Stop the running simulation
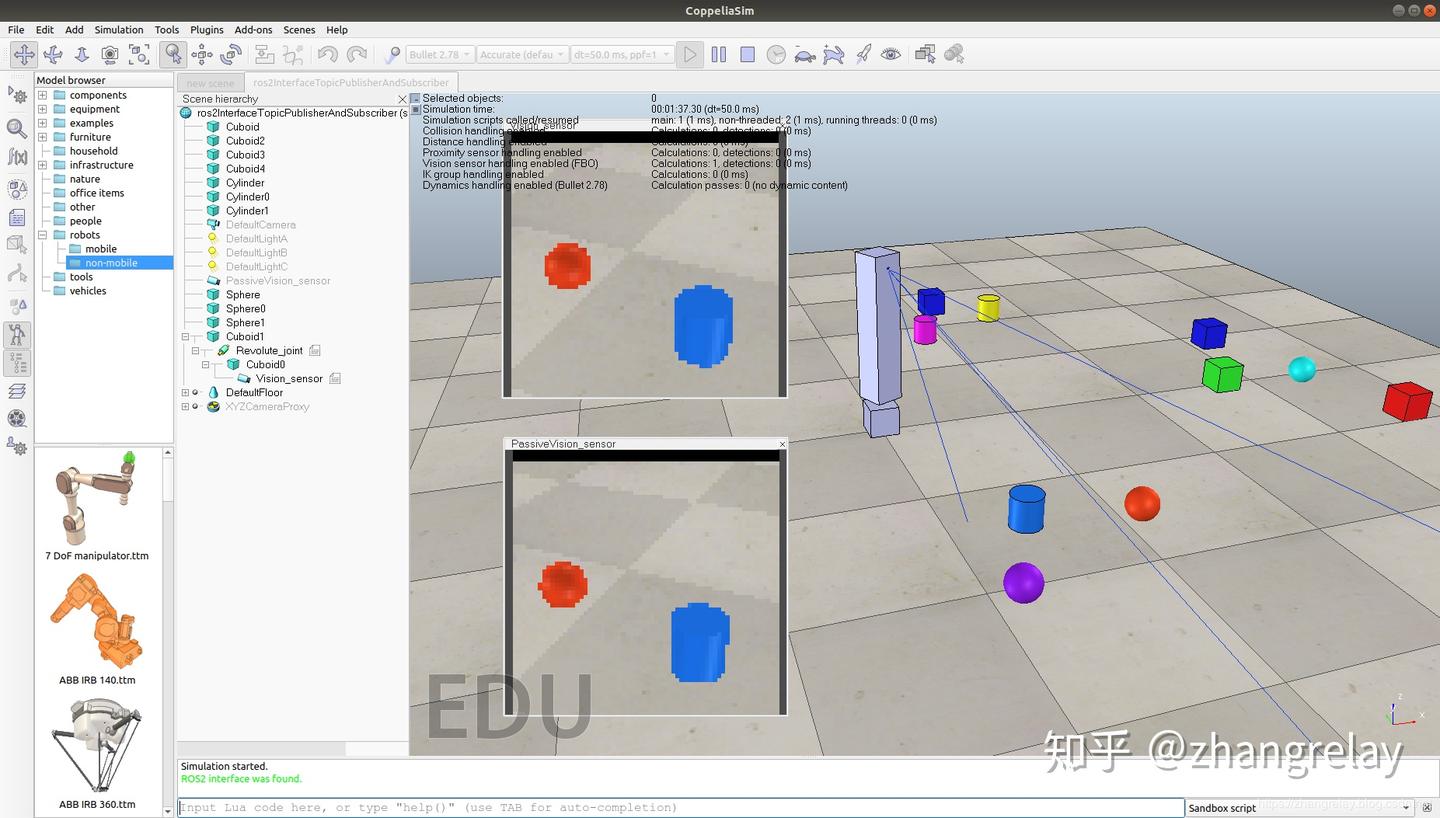 coord(747,55)
